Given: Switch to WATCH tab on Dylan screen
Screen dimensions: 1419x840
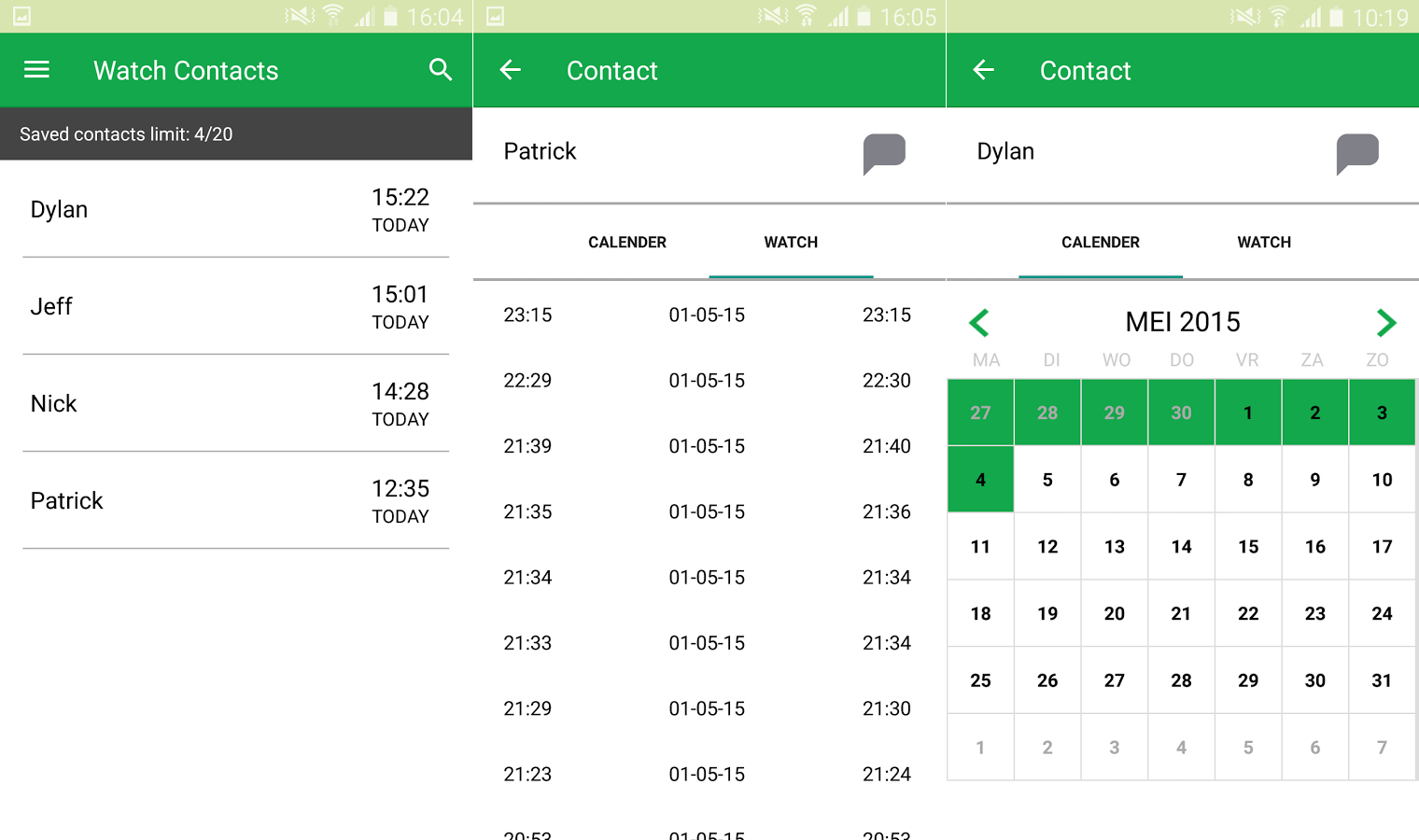Looking at the screenshot, I should [1264, 242].
